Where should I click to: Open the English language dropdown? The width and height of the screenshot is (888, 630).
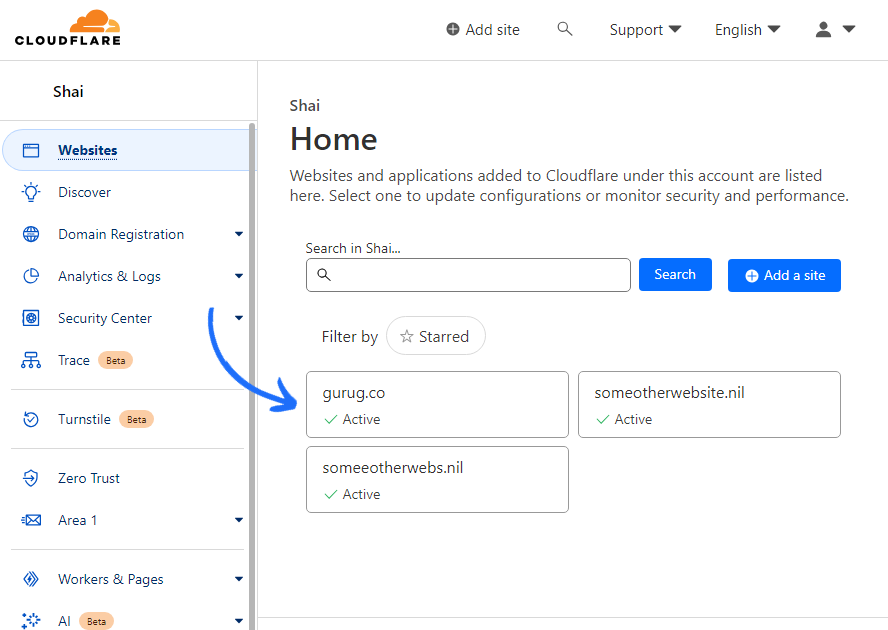tap(748, 29)
